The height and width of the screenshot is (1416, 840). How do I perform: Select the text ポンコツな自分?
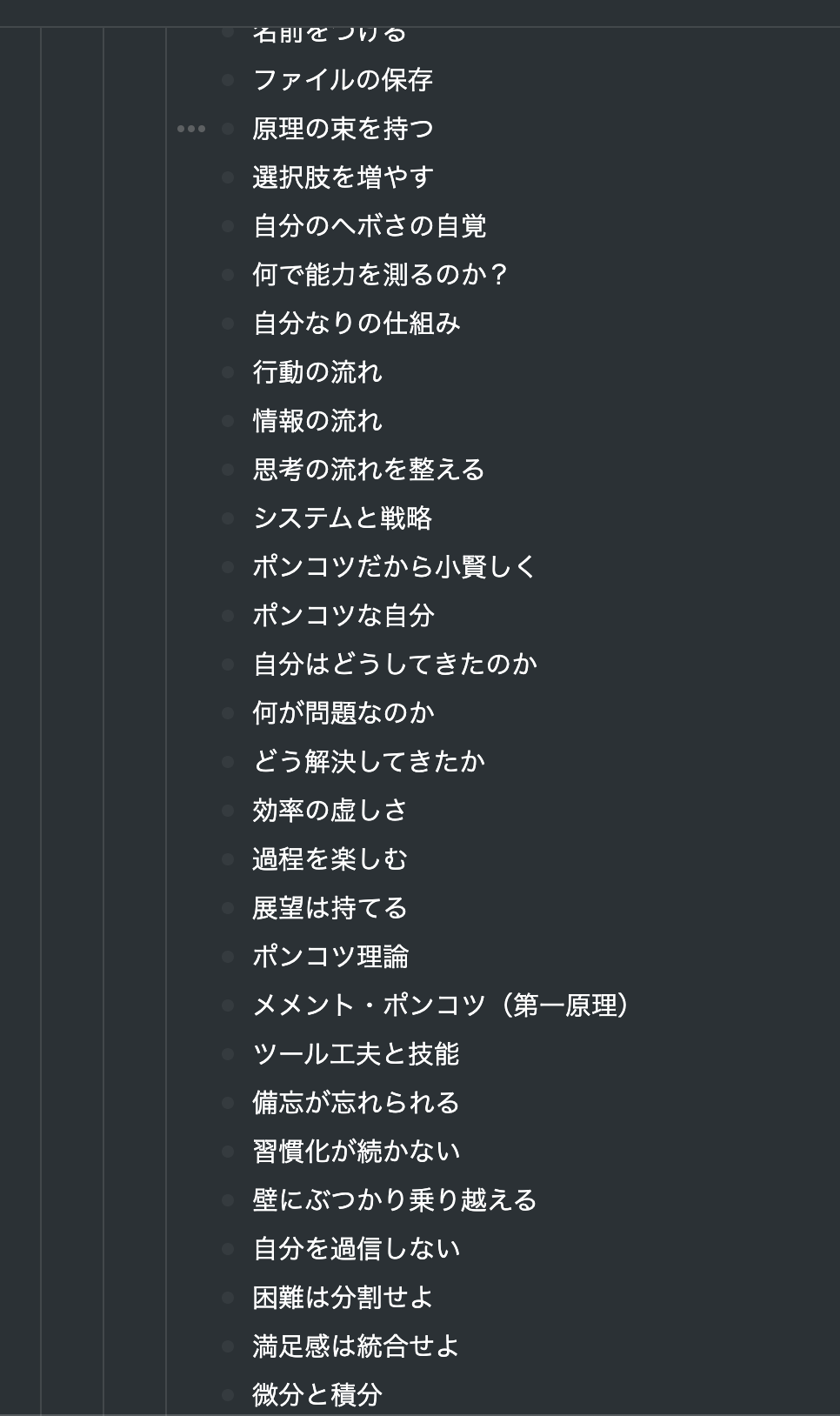pos(345,616)
